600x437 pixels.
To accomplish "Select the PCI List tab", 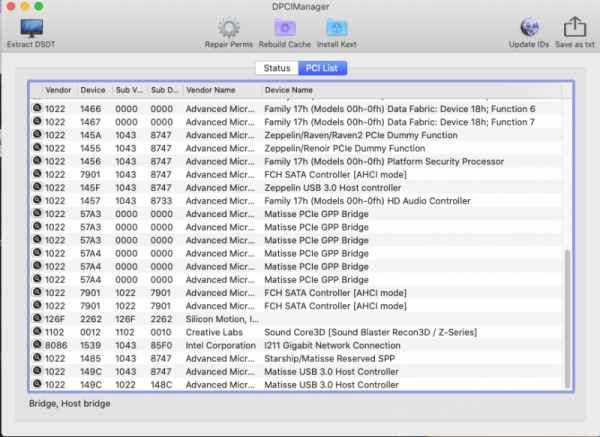I will click(x=322, y=68).
